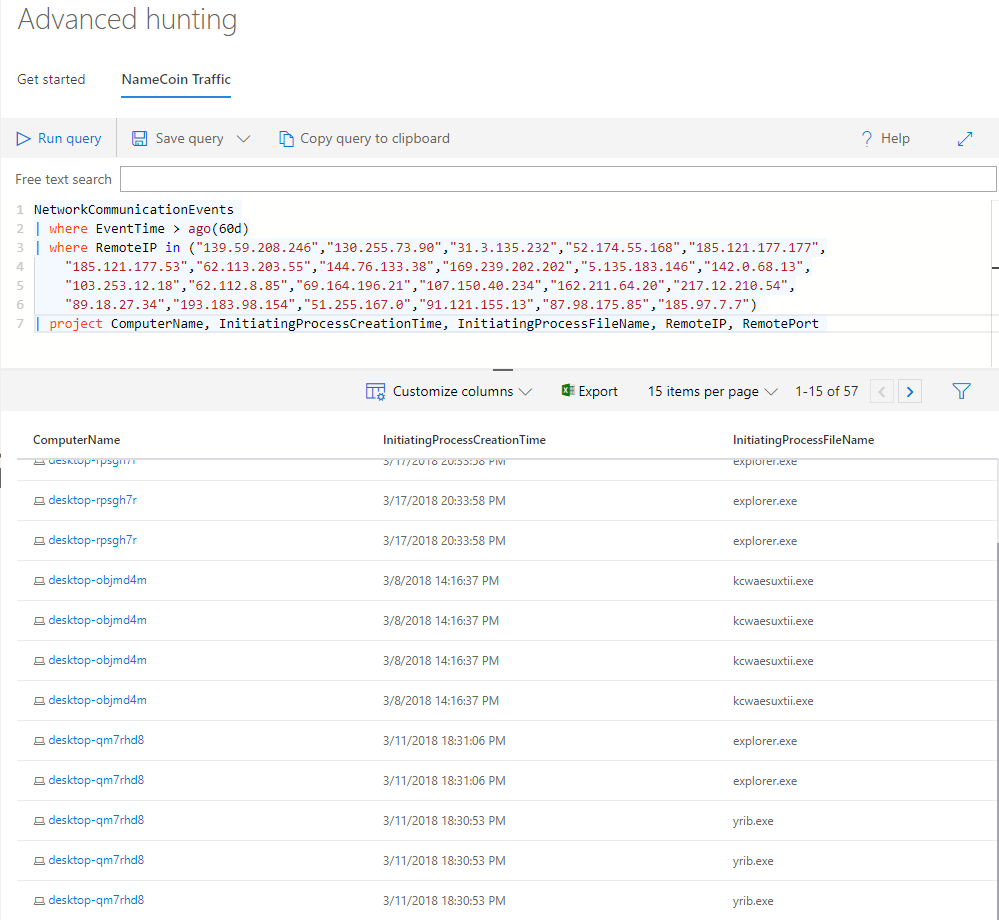Click the NetworkCommunicationEvents query line
Viewport: 999px width, 920px height.
pyautogui.click(x=134, y=209)
